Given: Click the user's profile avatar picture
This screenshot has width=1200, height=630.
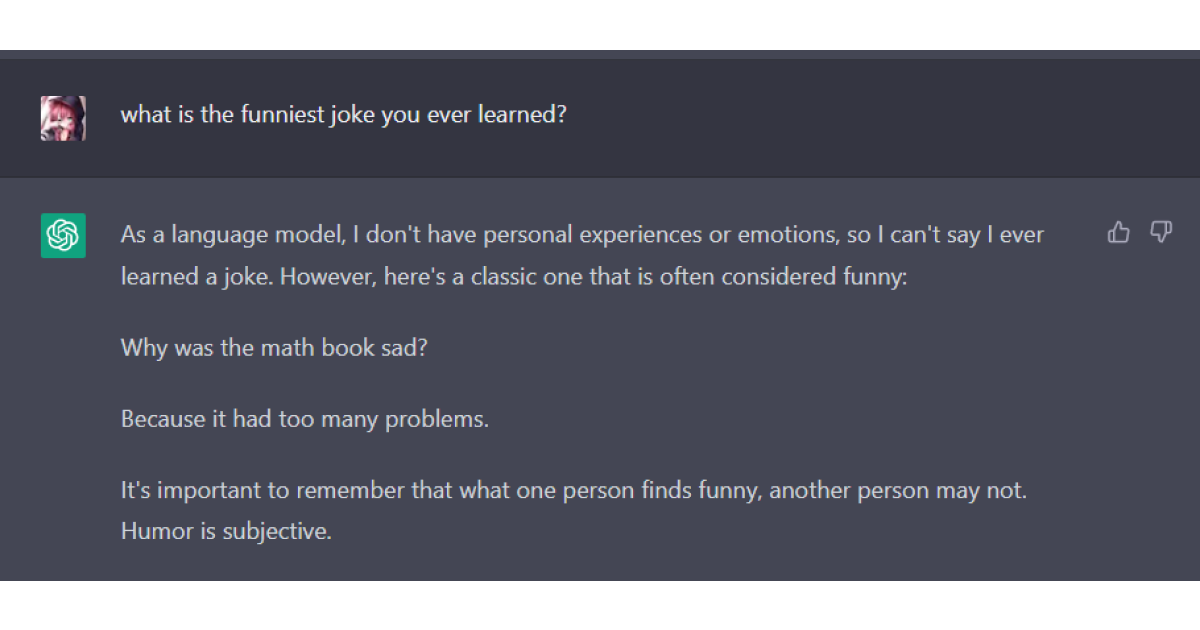Looking at the screenshot, I should 63,118.
